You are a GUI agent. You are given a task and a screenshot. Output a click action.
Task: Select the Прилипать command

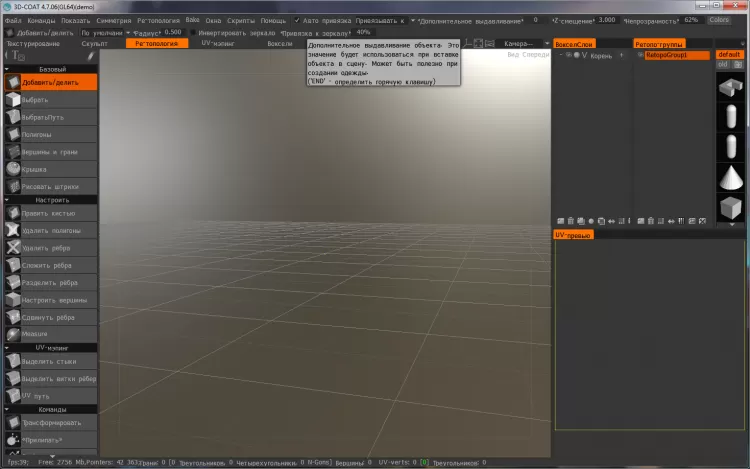click(x=51, y=440)
